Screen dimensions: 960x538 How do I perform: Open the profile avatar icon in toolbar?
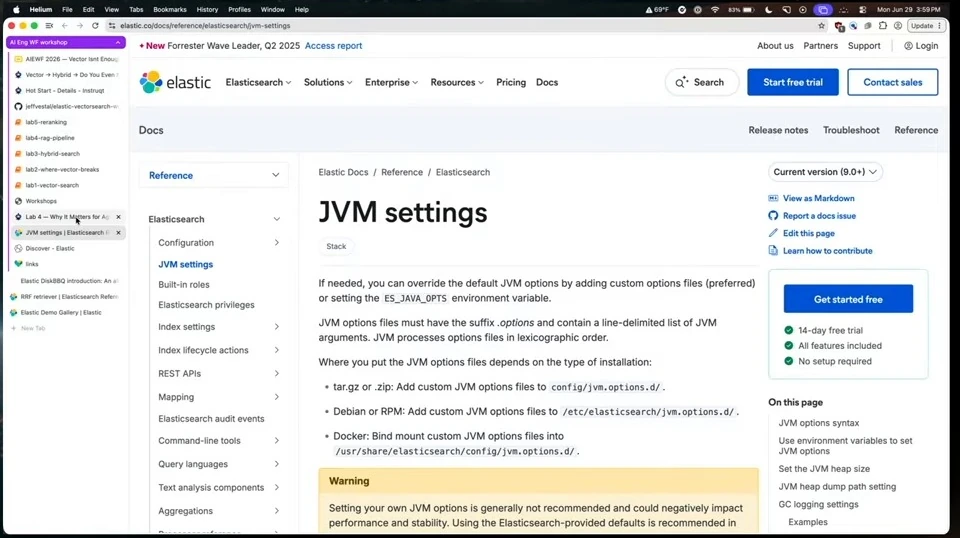[898, 26]
